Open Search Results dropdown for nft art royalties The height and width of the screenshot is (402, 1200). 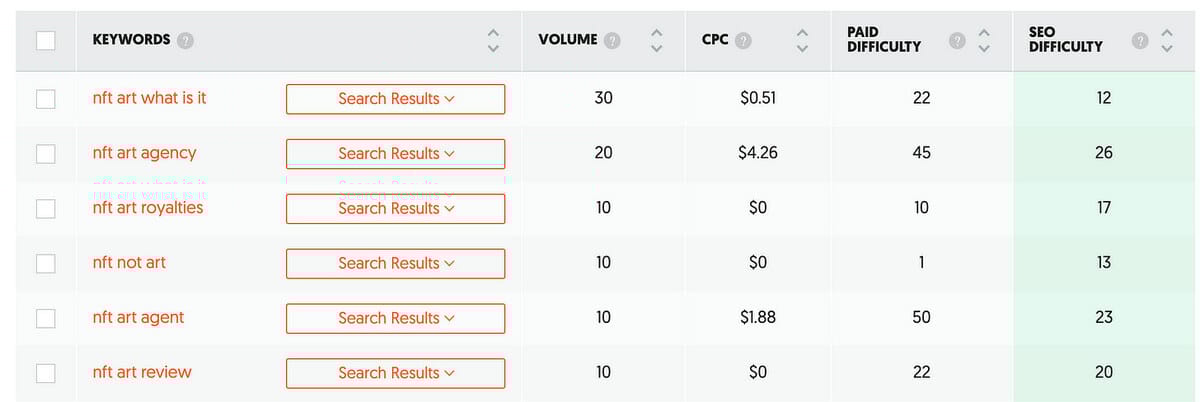click(396, 209)
